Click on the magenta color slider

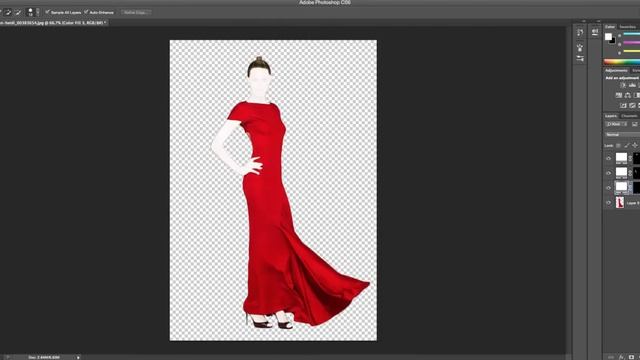(631, 43)
